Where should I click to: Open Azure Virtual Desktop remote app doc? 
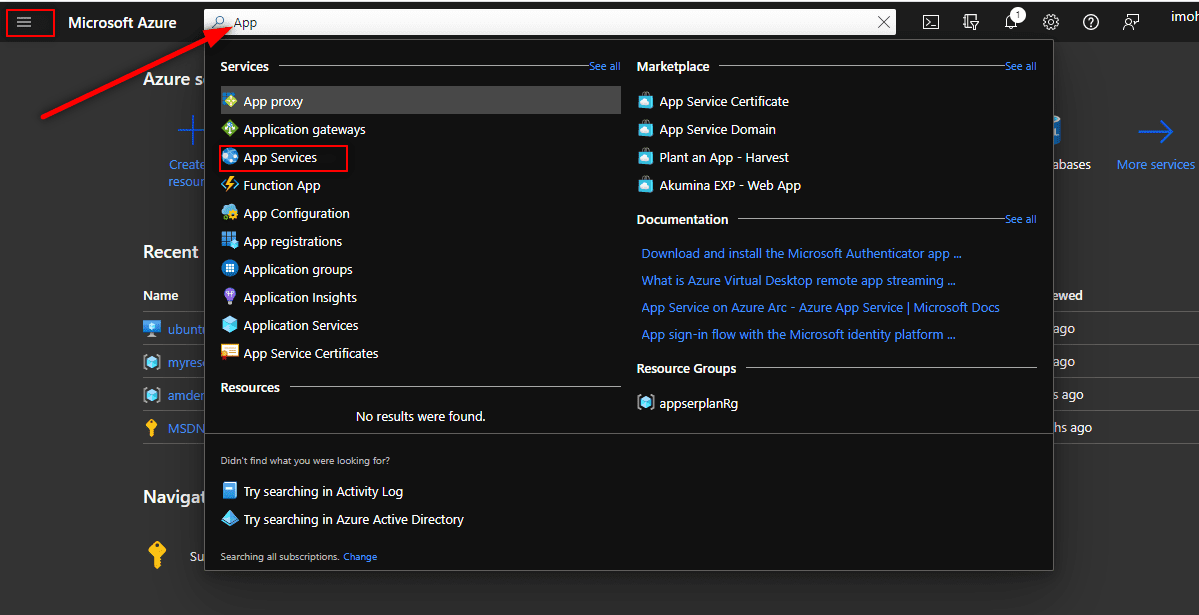click(798, 280)
